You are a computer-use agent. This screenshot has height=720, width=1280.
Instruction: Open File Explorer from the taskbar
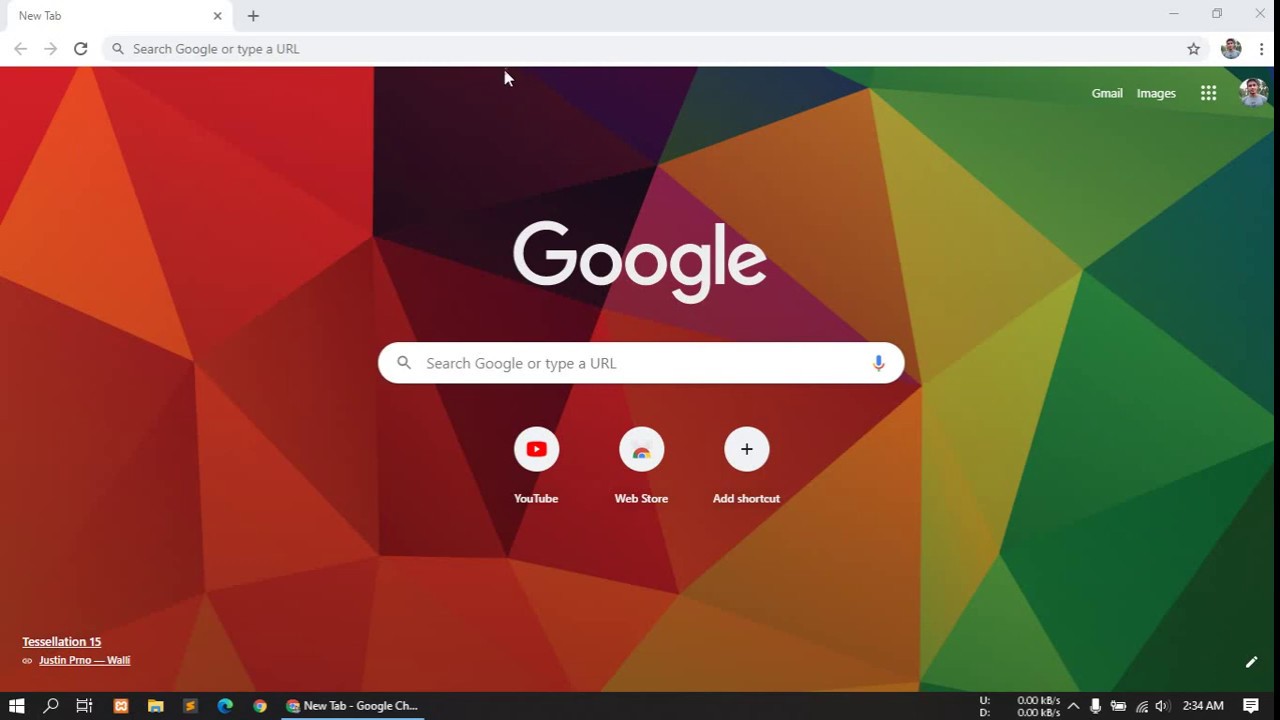click(155, 706)
